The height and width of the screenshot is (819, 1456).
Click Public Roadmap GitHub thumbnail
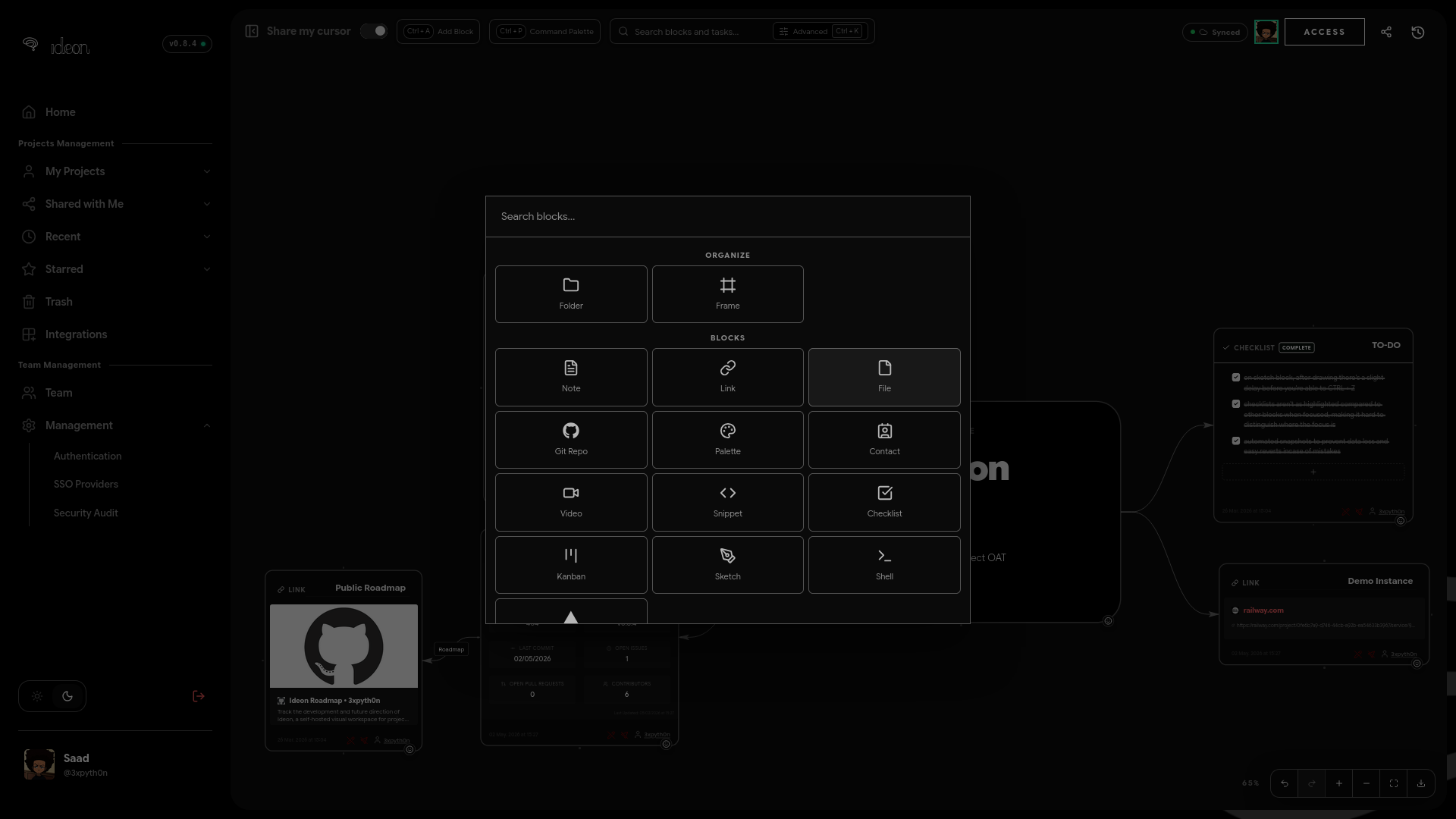pos(344,646)
